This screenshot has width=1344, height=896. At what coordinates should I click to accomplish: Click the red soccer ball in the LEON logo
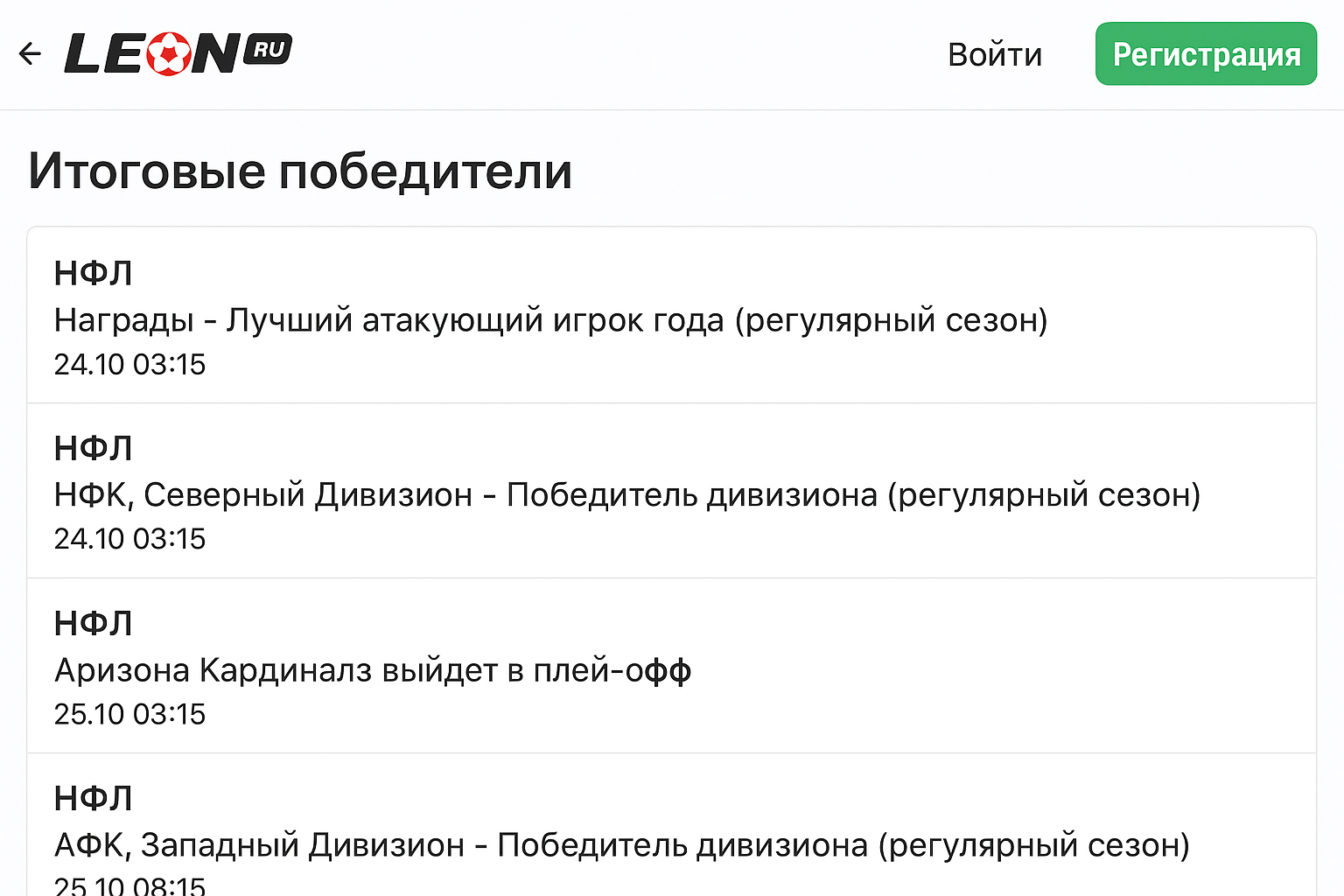169,54
